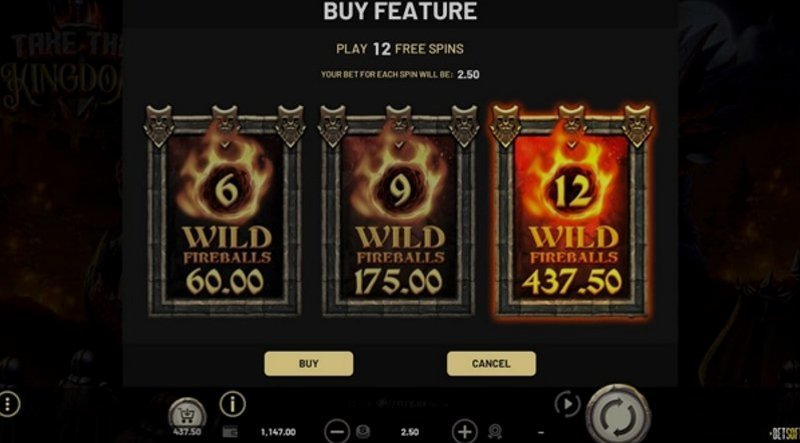Screen dimensions: 800x443
Task: Click the 60.00 price on first card
Action: tap(224, 281)
